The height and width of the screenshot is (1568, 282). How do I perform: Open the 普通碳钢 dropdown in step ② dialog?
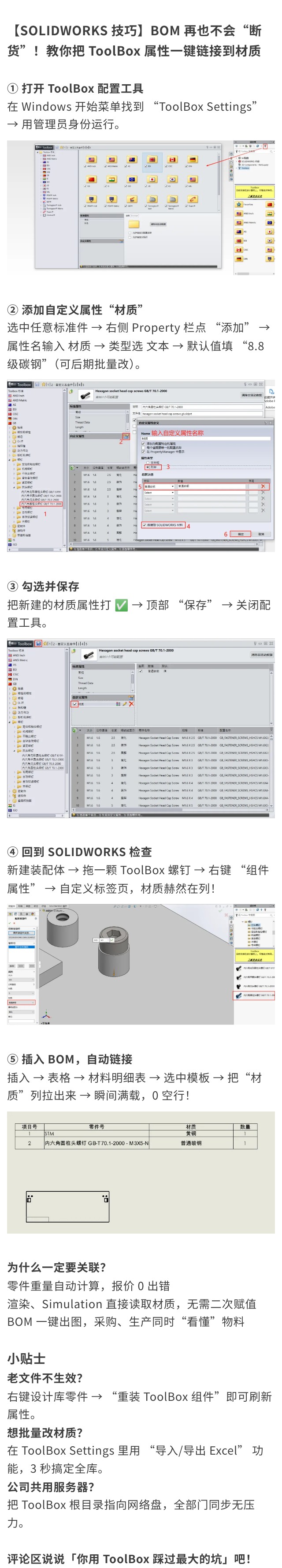[x=158, y=487]
